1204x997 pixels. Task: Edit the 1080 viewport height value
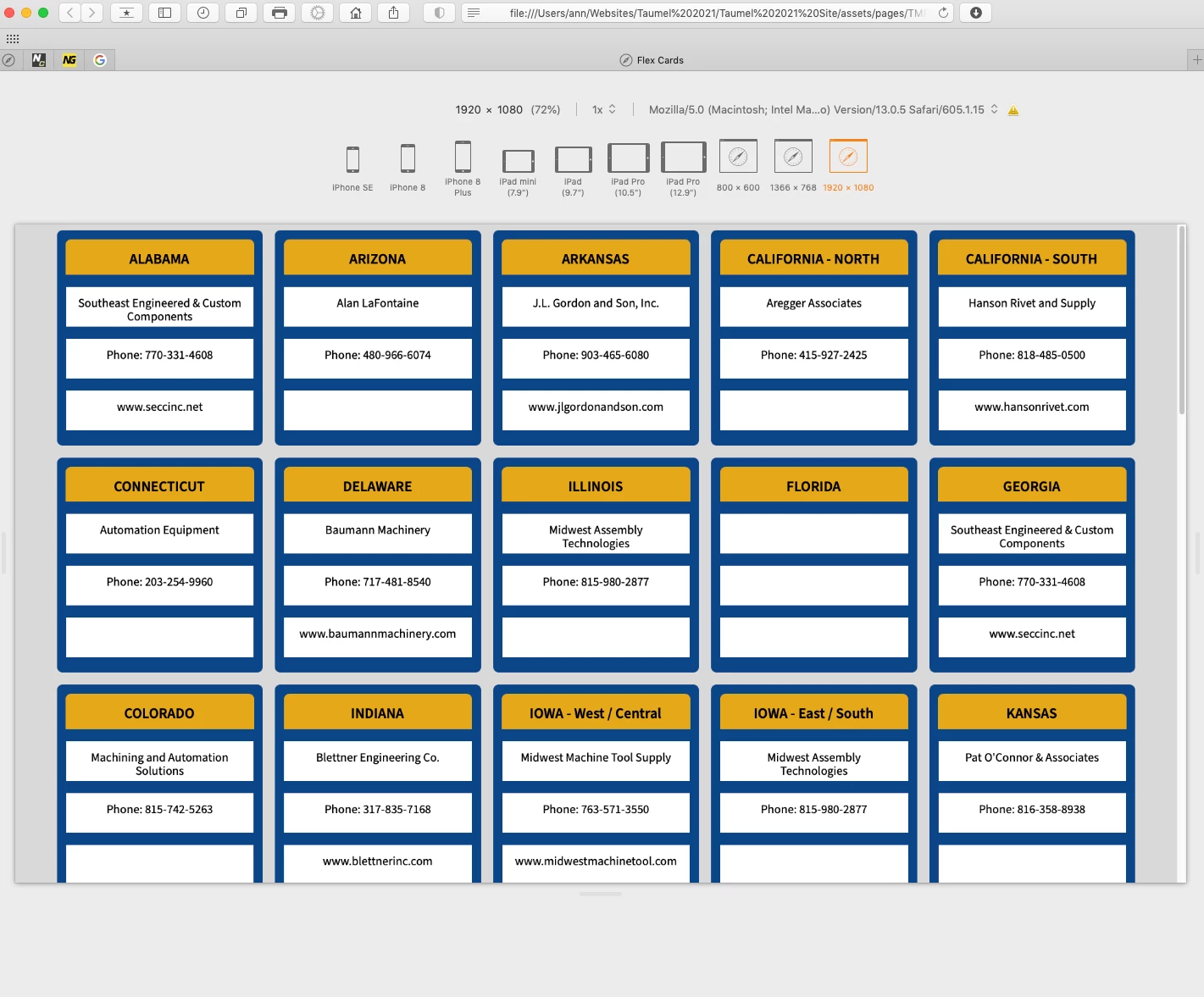(510, 109)
